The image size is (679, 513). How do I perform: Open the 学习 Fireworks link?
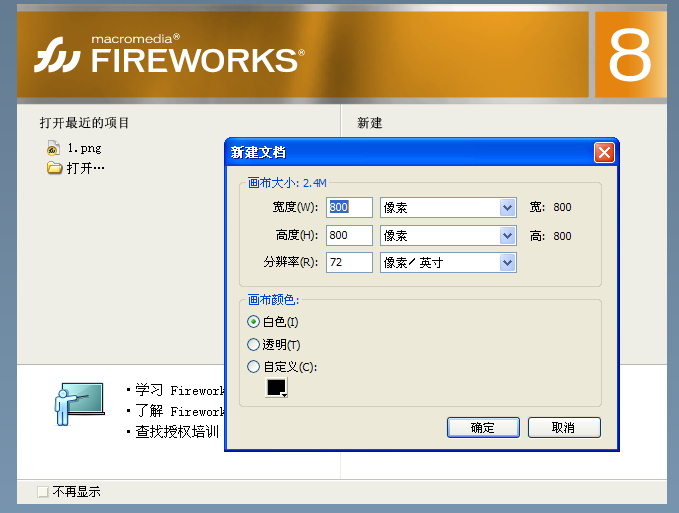[x=180, y=390]
